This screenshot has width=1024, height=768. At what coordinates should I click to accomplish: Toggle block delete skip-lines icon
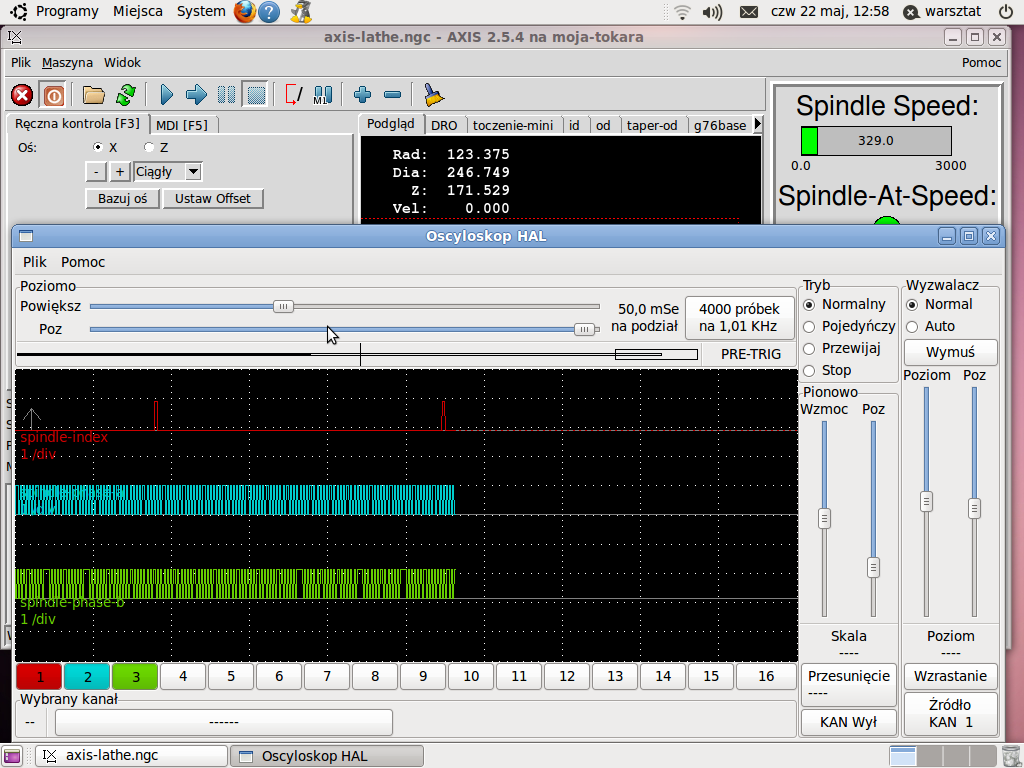(x=294, y=95)
